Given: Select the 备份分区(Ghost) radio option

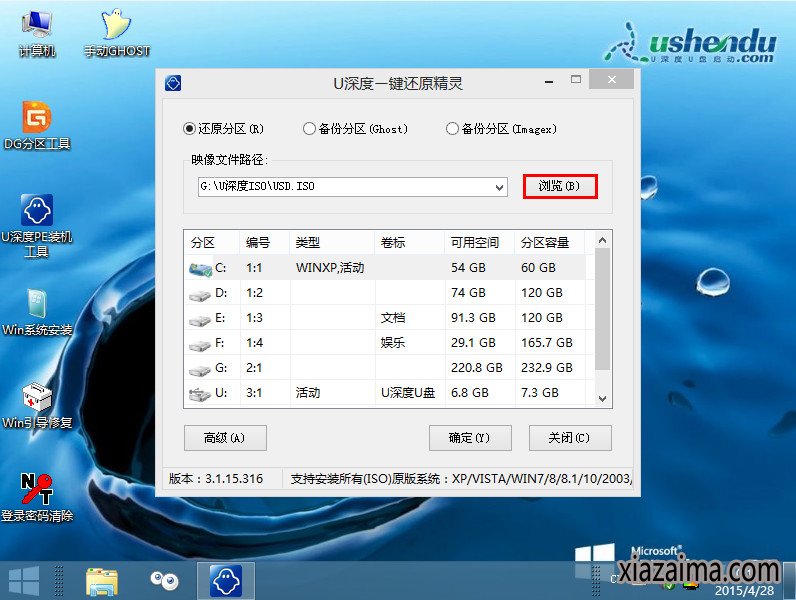Looking at the screenshot, I should pos(309,129).
